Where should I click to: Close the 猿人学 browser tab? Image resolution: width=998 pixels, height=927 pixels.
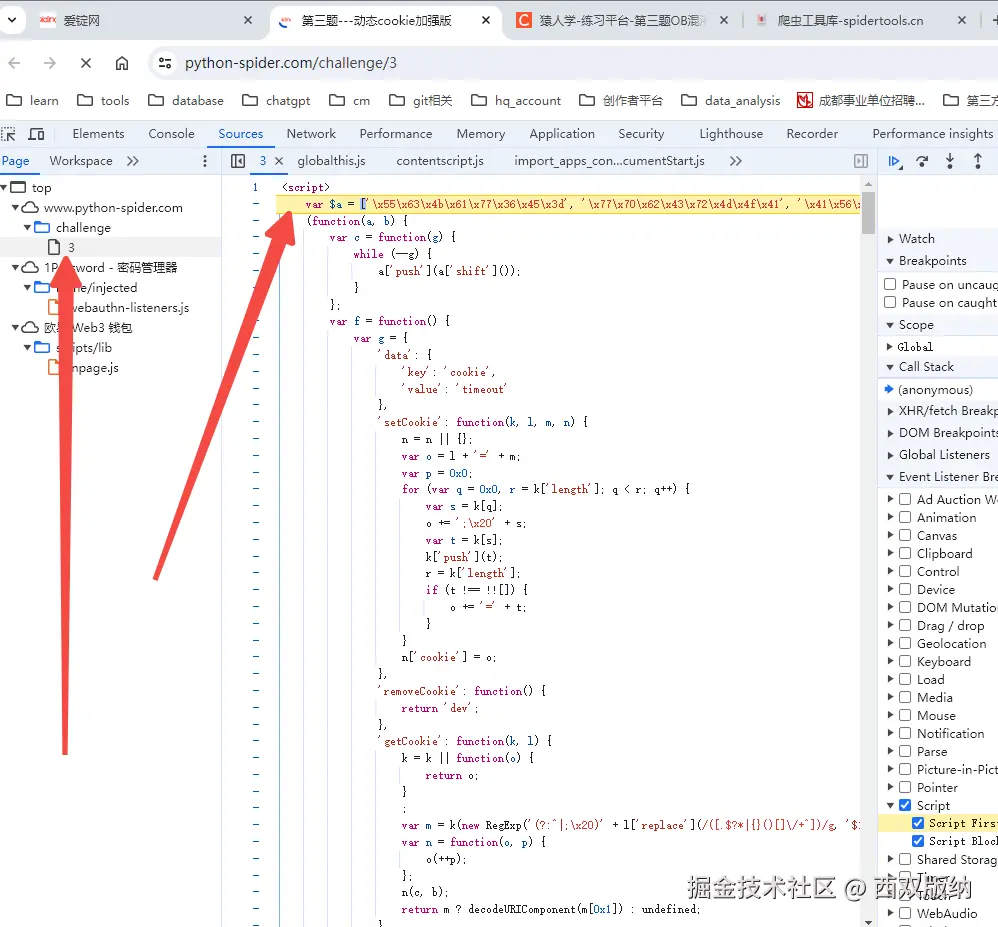(x=724, y=20)
